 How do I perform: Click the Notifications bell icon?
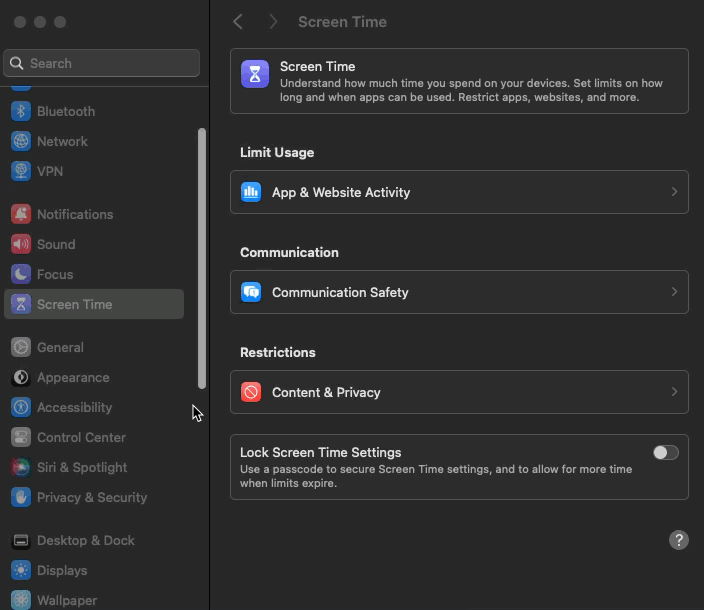pyautogui.click(x=21, y=214)
